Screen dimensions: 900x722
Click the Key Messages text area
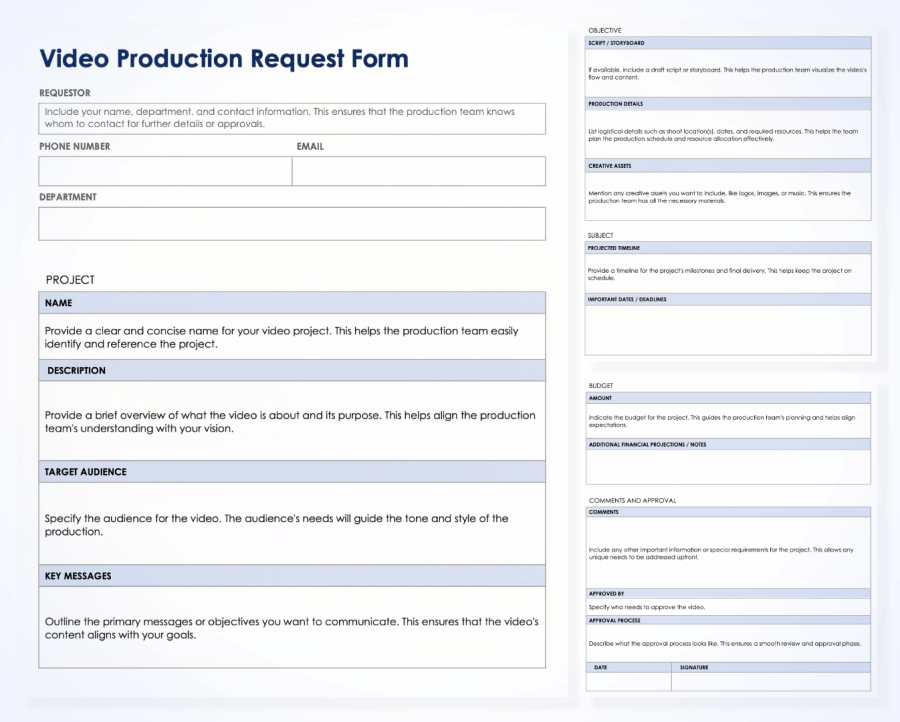(290, 627)
